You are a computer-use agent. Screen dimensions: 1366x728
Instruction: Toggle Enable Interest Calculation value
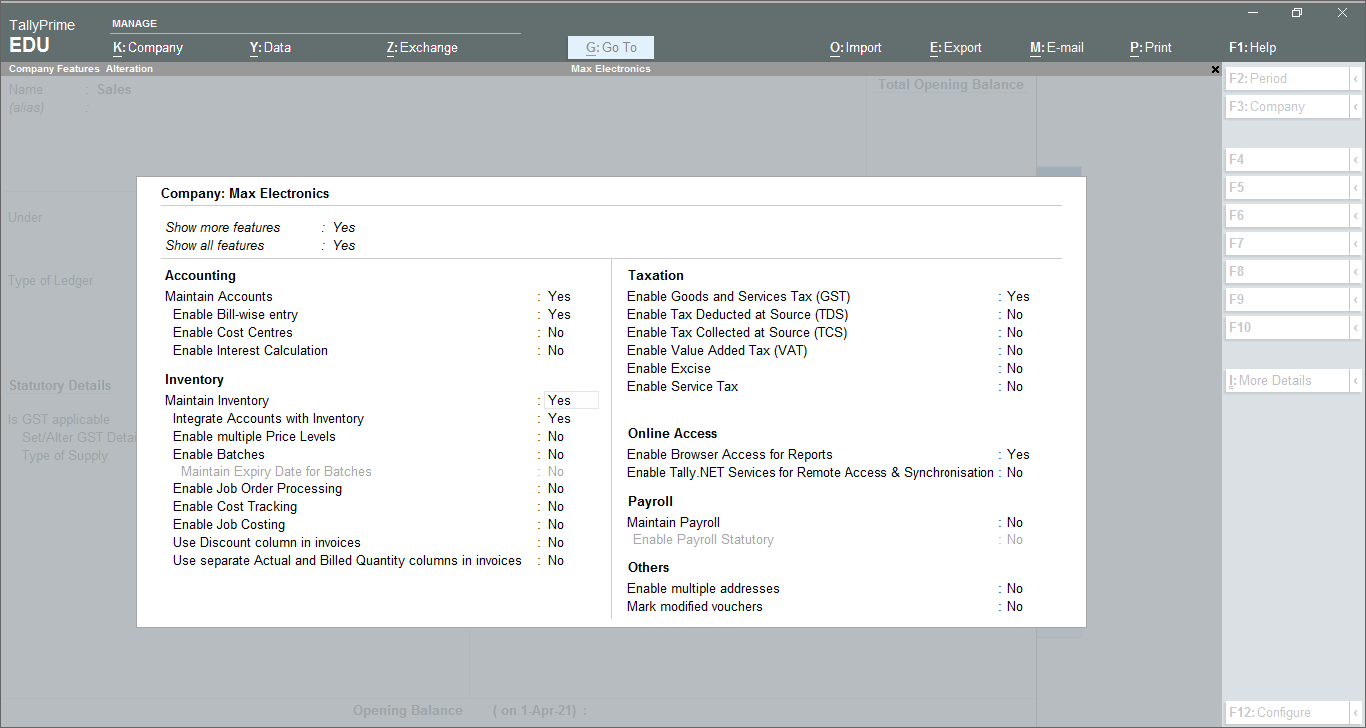[x=556, y=351]
